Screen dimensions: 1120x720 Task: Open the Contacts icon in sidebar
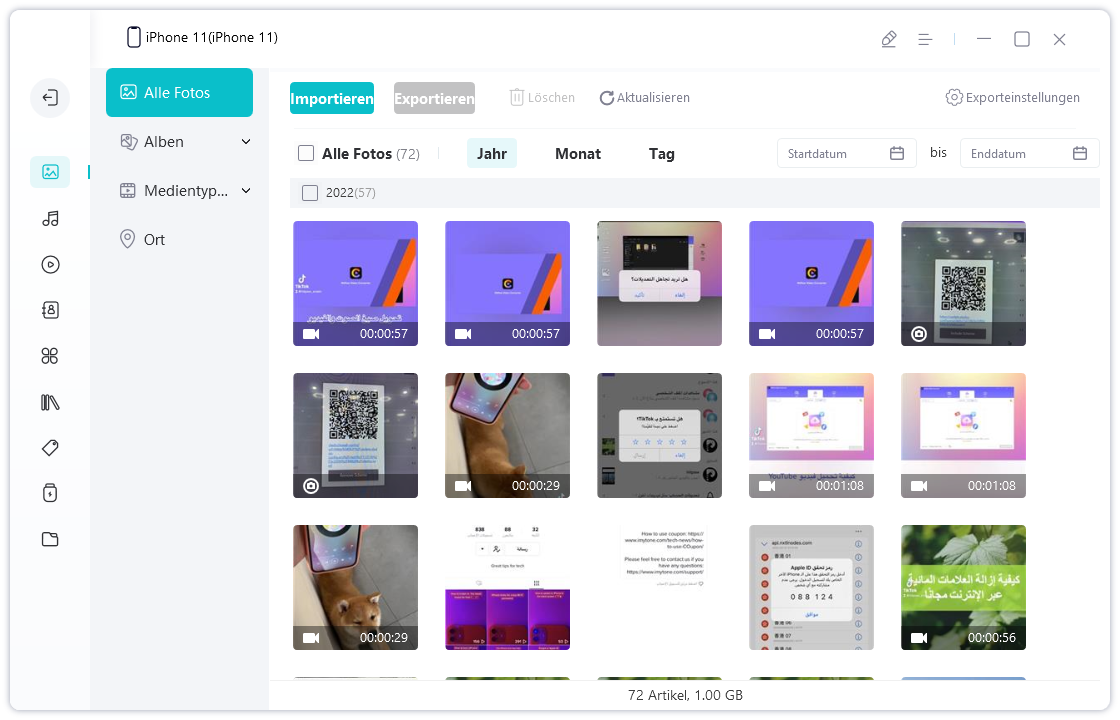coord(50,310)
